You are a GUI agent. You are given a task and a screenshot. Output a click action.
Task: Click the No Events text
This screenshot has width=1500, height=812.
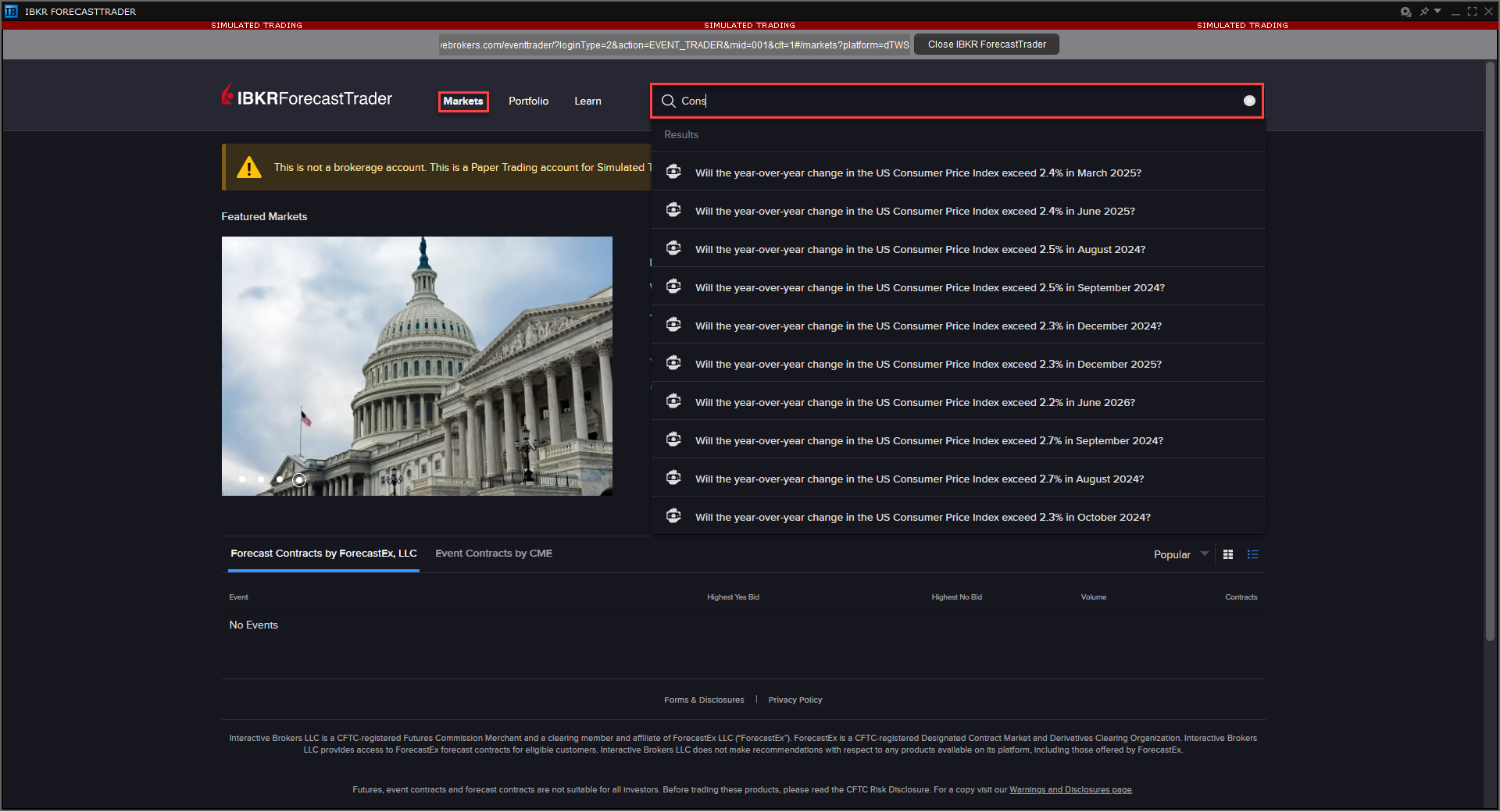254,625
